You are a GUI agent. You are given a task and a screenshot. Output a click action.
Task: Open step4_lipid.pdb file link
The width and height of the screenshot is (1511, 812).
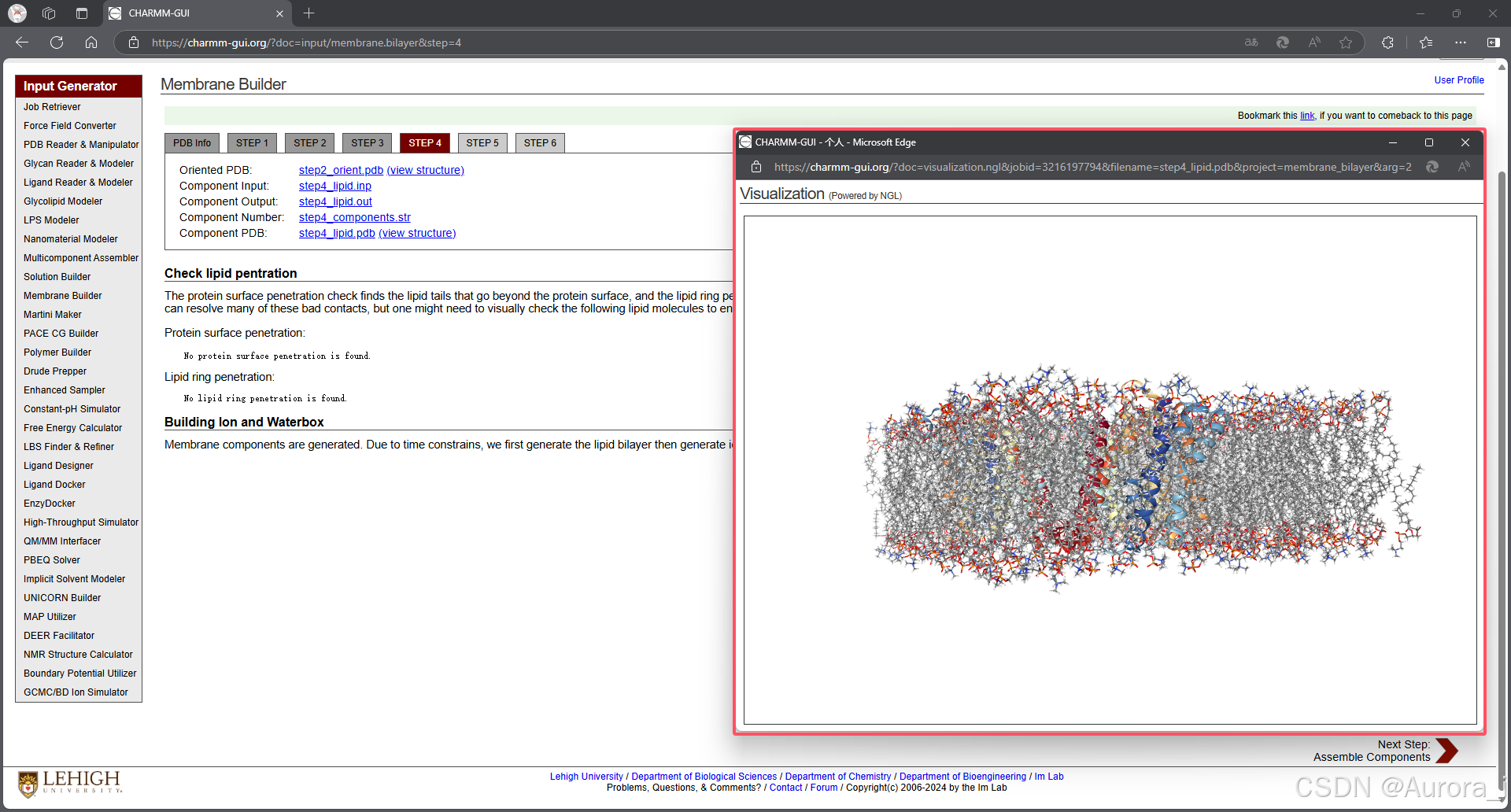337,233
